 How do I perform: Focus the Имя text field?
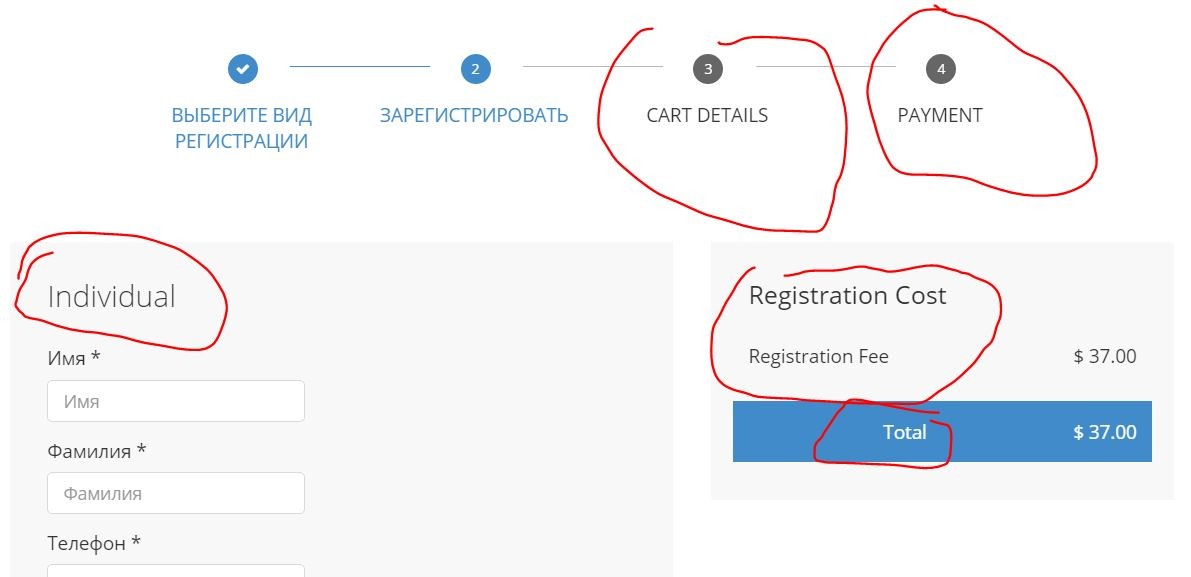tap(175, 401)
